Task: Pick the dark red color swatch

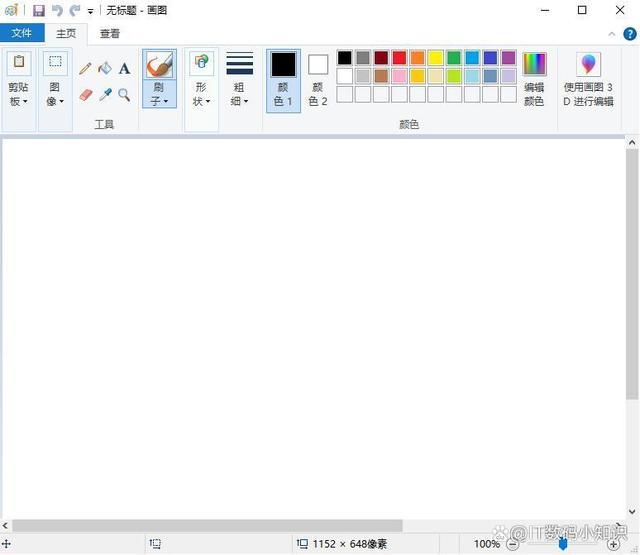Action: coord(381,58)
